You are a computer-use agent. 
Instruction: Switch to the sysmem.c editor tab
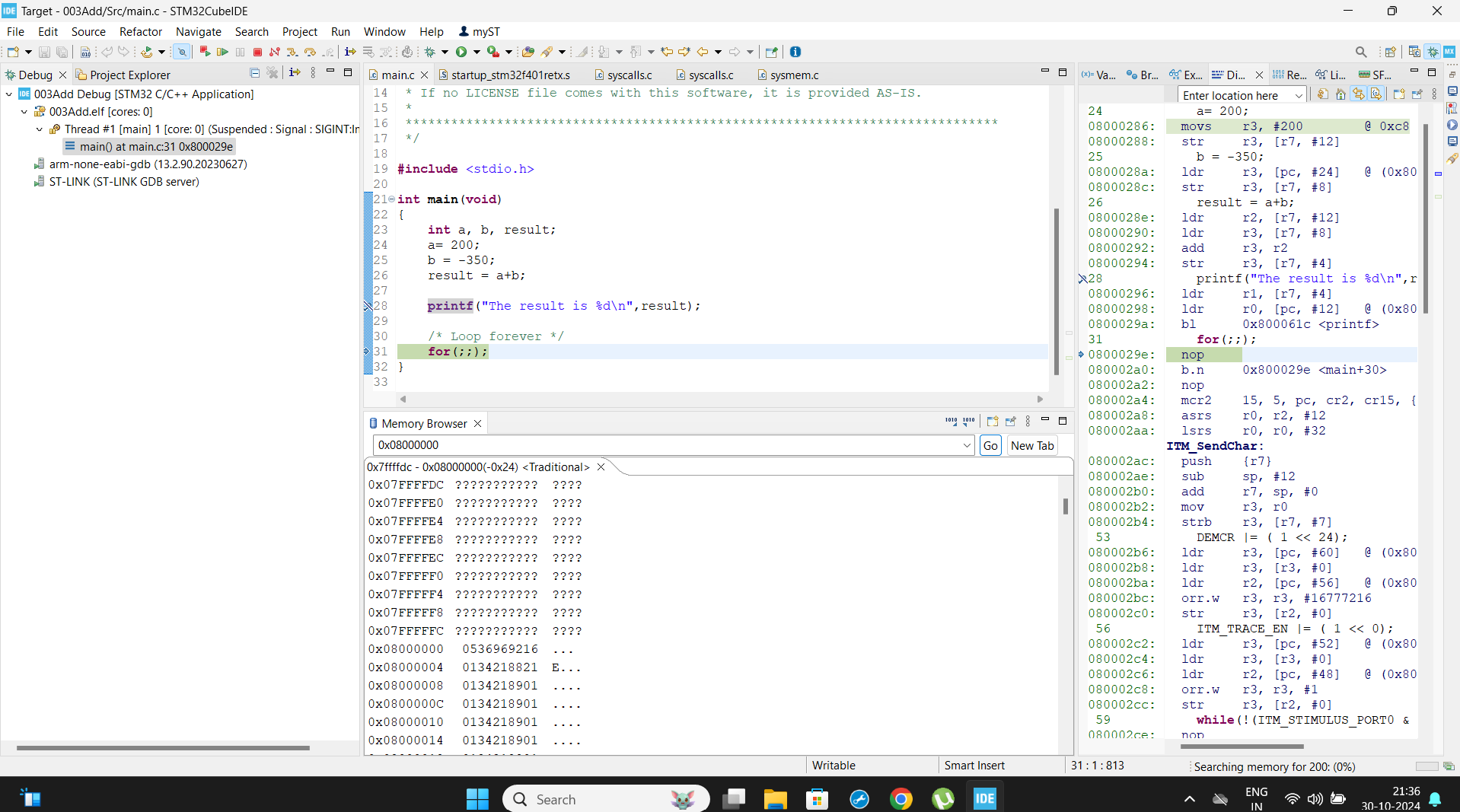tap(792, 75)
